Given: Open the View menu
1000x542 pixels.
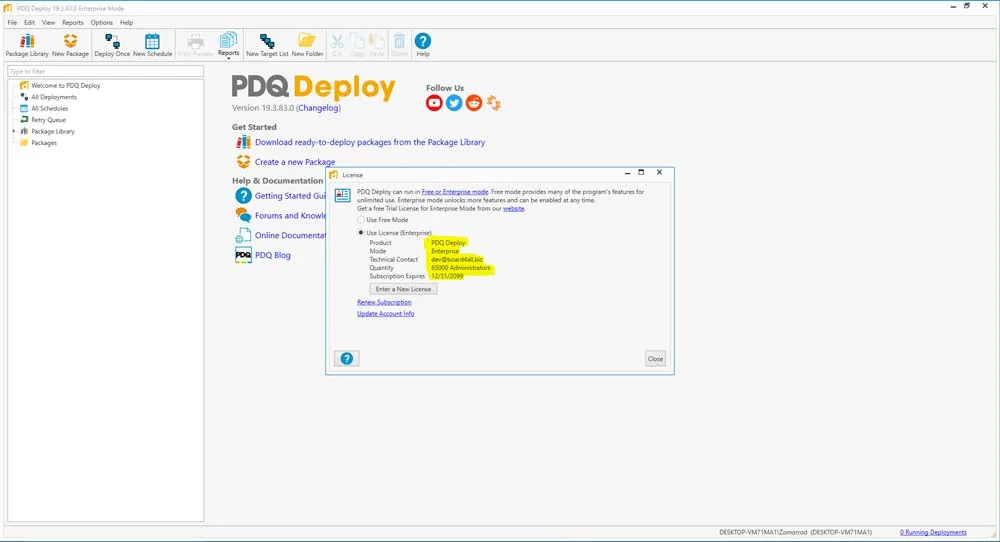Looking at the screenshot, I should (x=48, y=22).
